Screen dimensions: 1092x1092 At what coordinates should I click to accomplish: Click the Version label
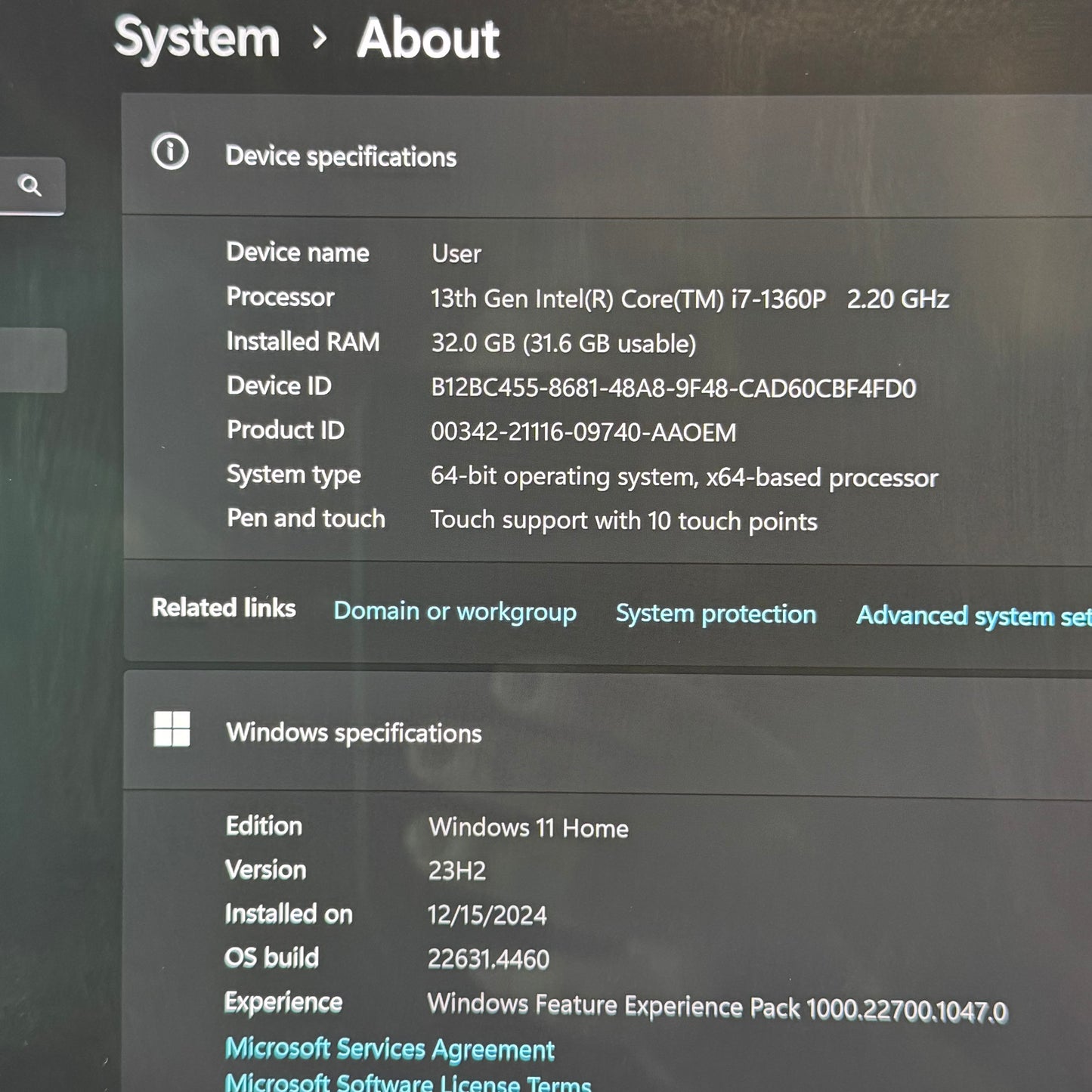tap(266, 870)
